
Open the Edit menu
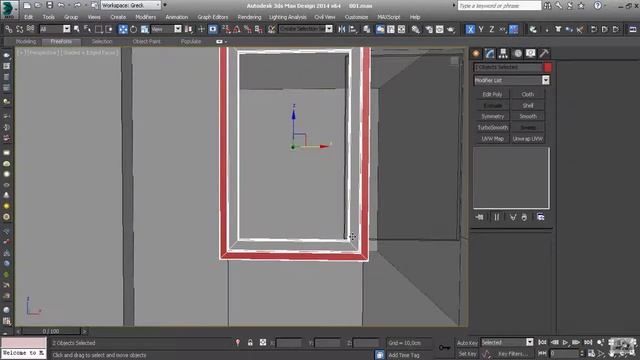pyautogui.click(x=29, y=17)
